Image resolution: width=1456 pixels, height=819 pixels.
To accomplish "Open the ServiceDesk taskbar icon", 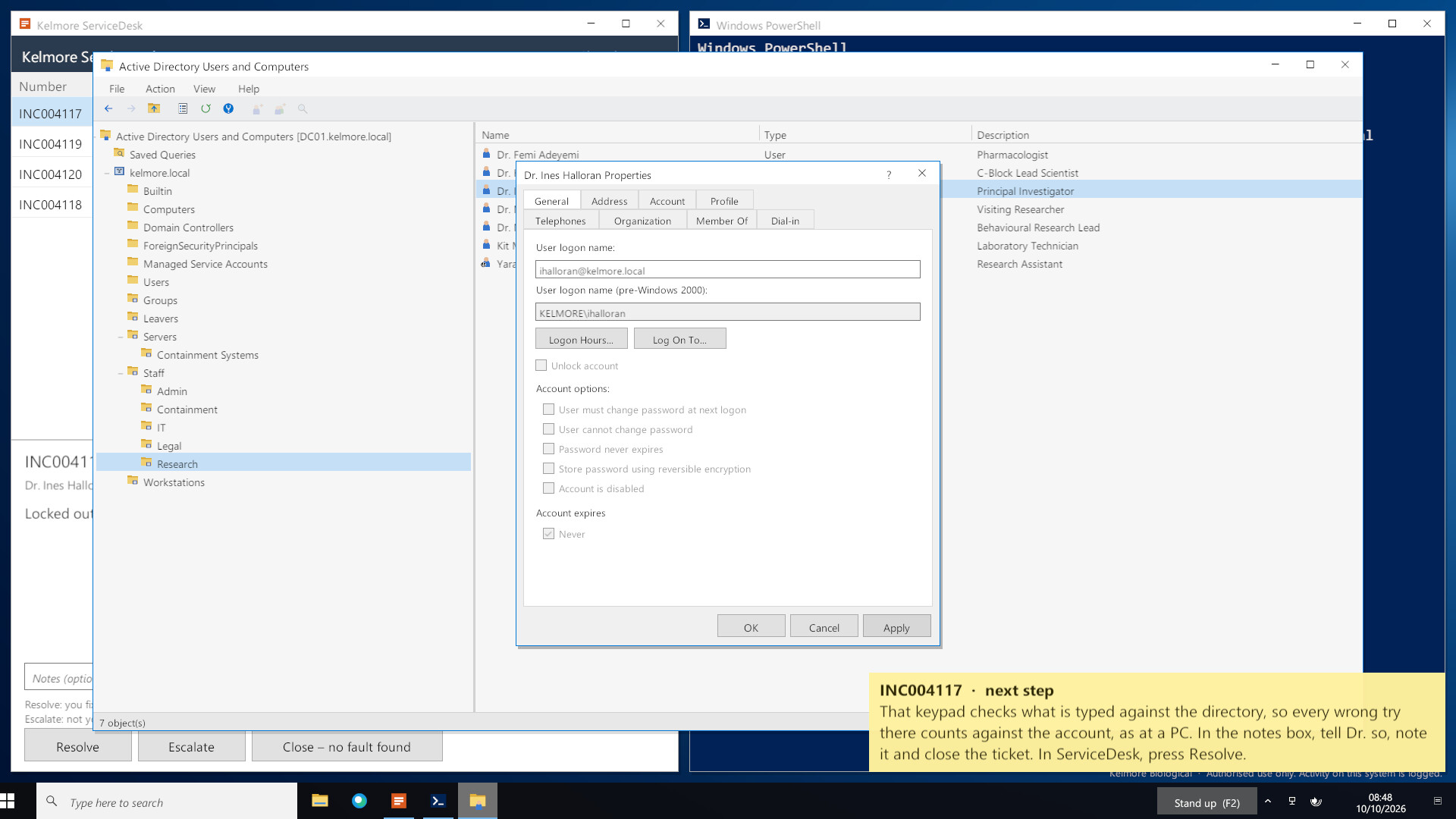I will click(x=399, y=801).
